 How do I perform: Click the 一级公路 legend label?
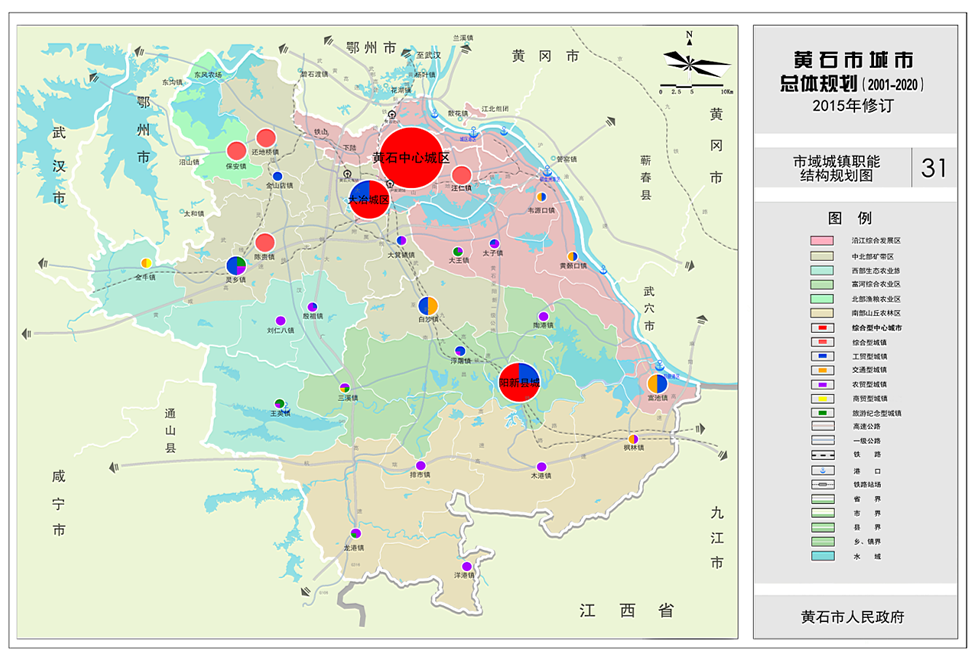(866, 441)
